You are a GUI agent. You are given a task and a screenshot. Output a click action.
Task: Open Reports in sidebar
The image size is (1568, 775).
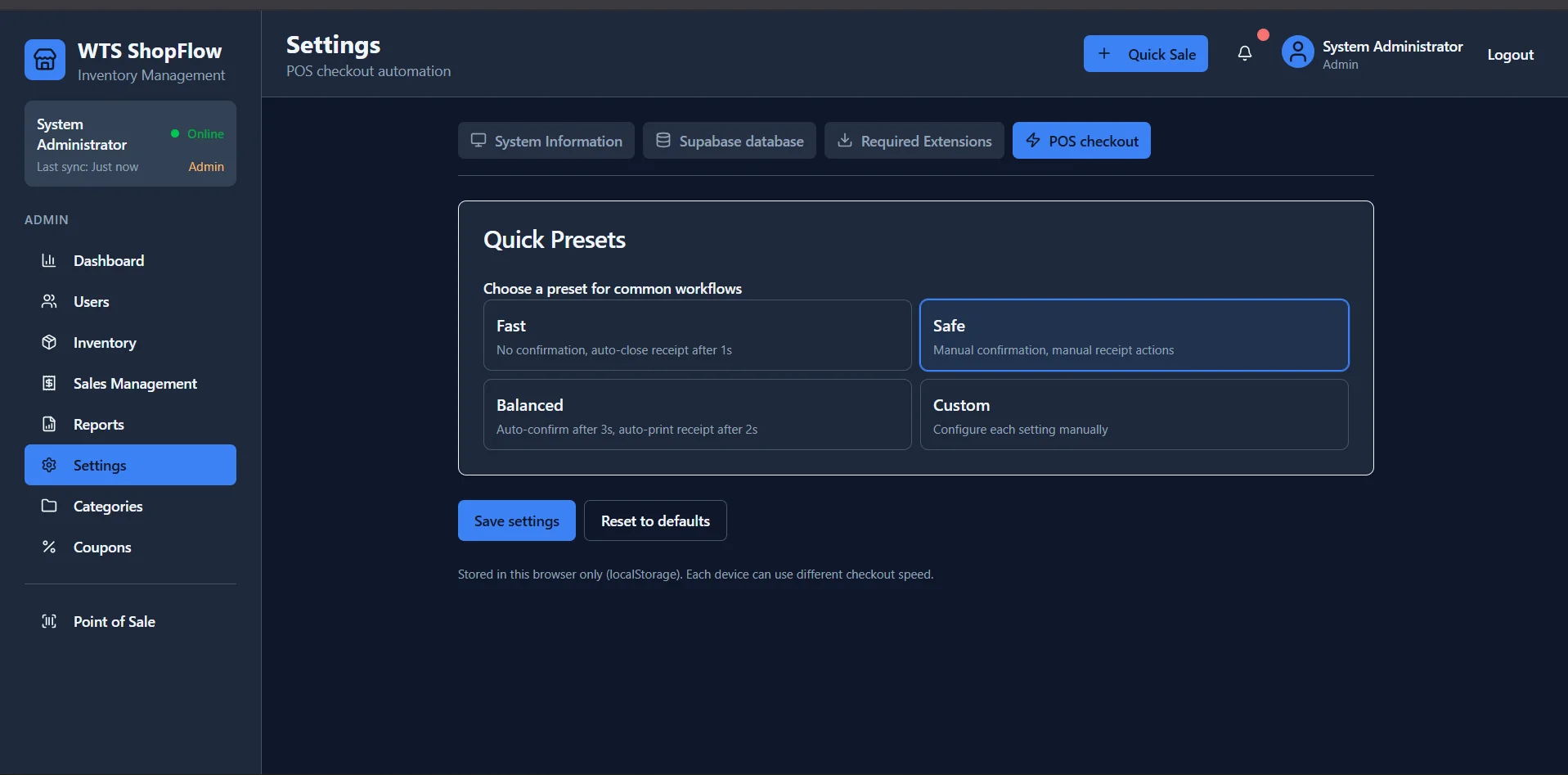[130, 424]
